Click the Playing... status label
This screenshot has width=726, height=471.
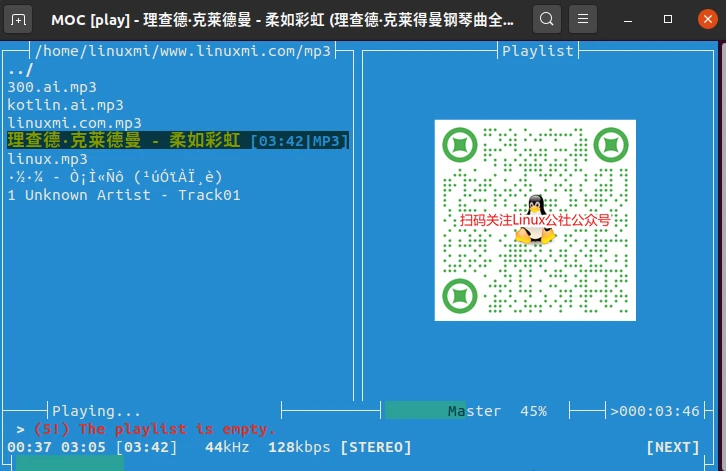[x=96, y=411]
